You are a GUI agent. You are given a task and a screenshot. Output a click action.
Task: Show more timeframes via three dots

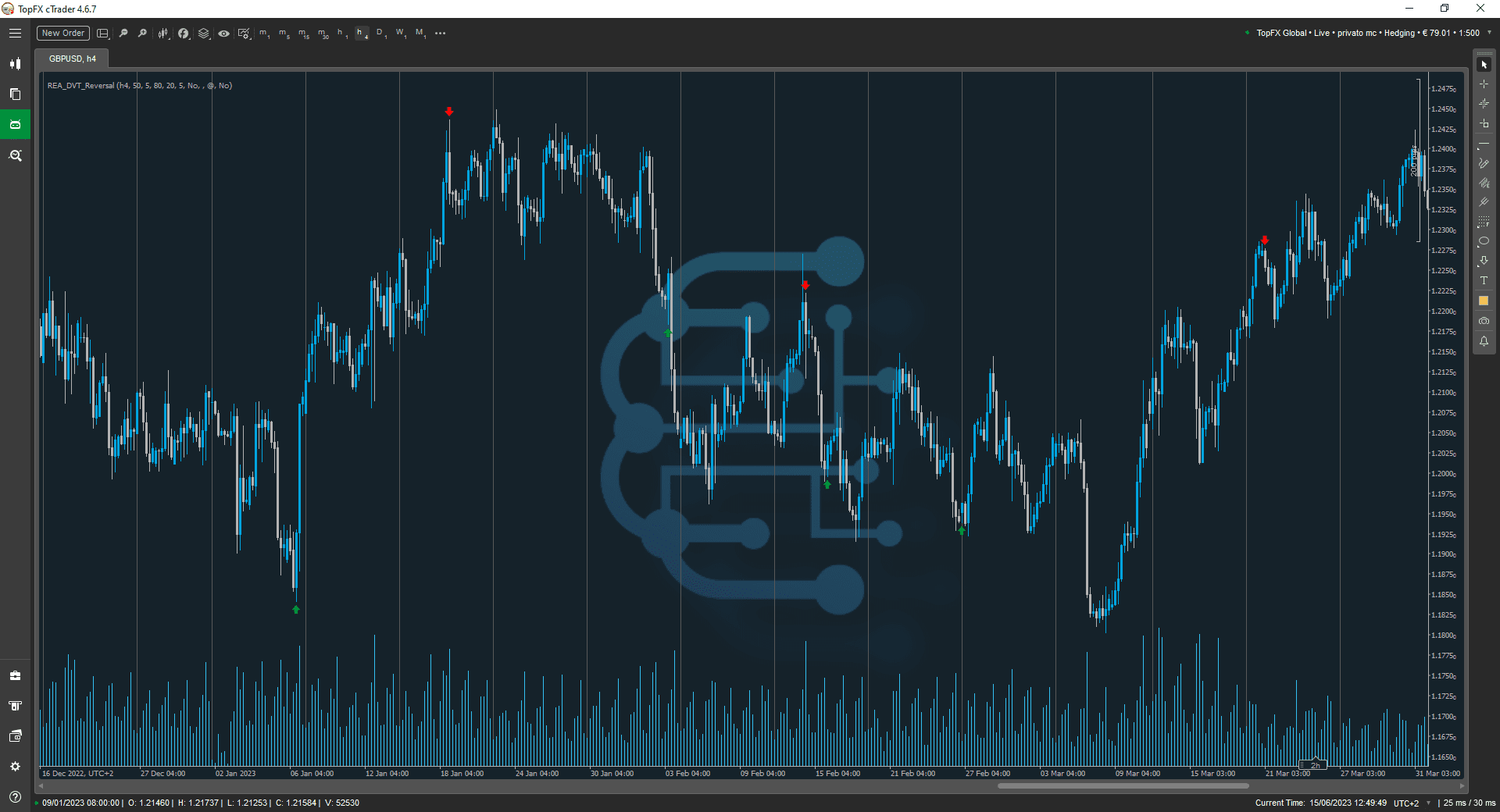(441, 33)
